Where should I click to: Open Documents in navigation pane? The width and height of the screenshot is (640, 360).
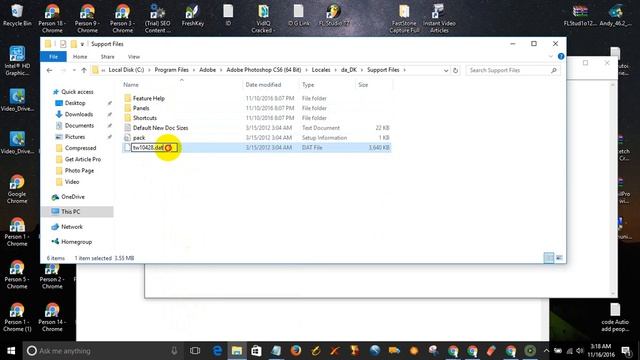[79, 125]
